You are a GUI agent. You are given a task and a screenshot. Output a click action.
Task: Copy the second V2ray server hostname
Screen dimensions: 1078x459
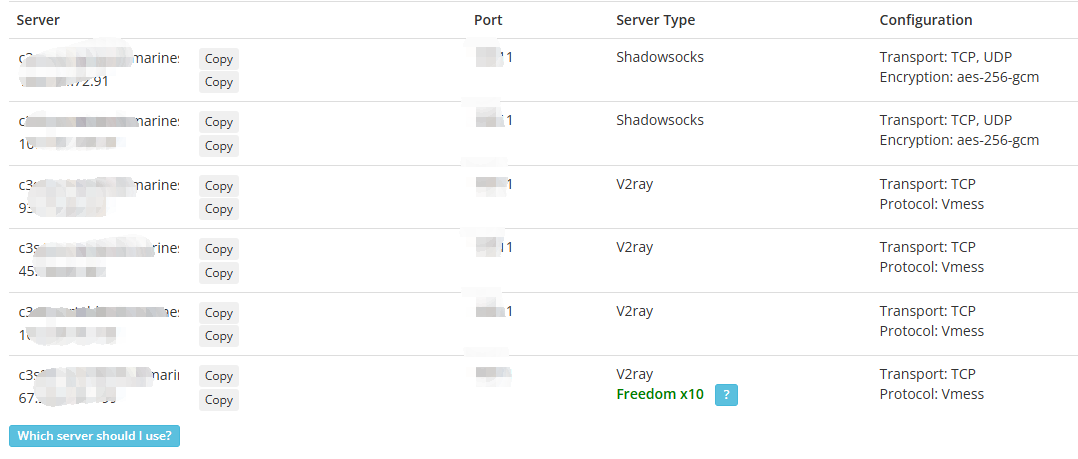[219, 249]
